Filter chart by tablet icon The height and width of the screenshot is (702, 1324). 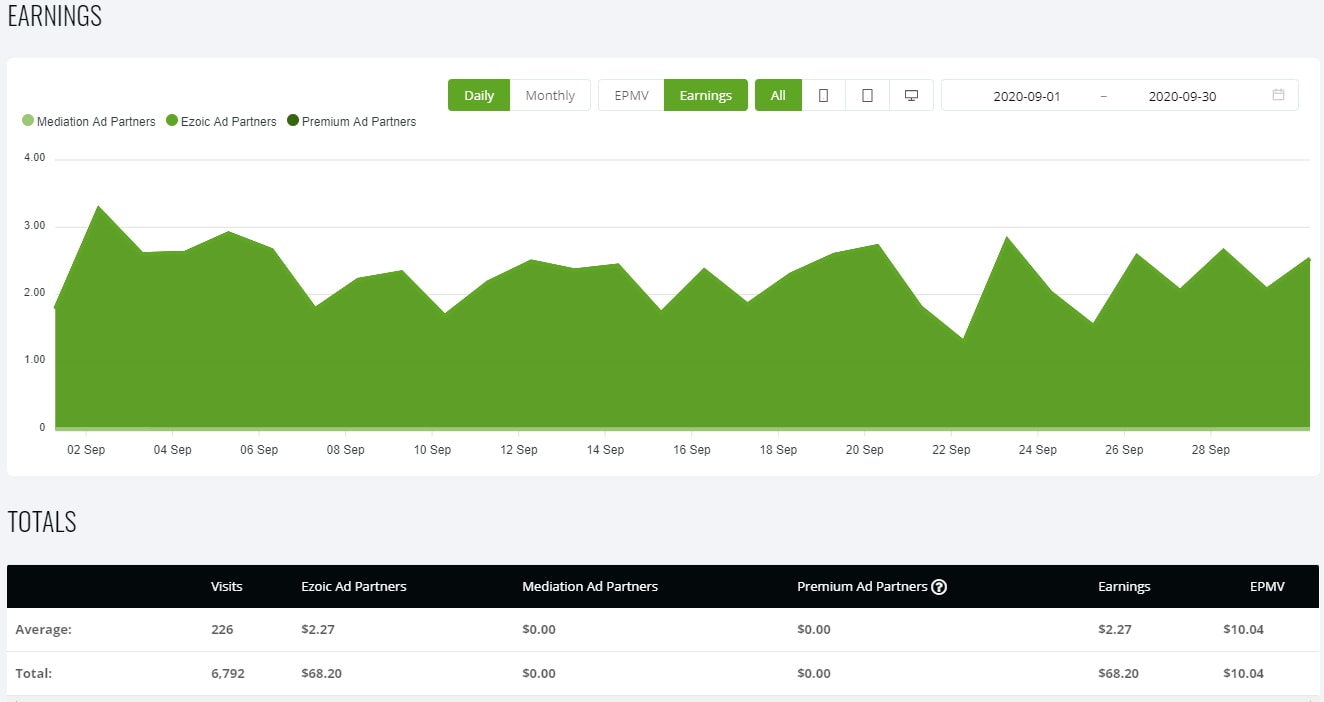point(868,95)
